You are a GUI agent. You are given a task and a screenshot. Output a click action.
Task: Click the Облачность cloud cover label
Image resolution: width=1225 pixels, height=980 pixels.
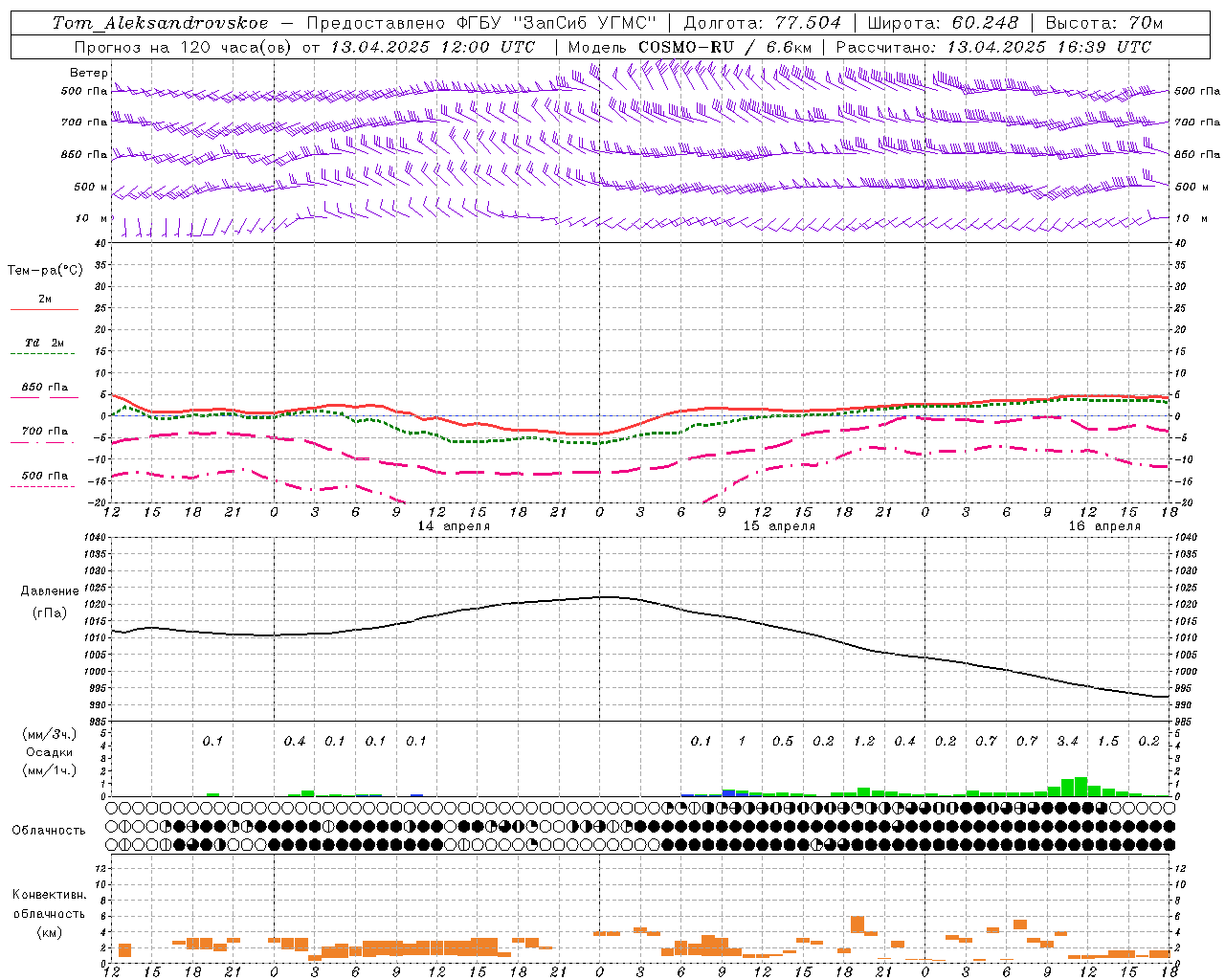click(49, 831)
